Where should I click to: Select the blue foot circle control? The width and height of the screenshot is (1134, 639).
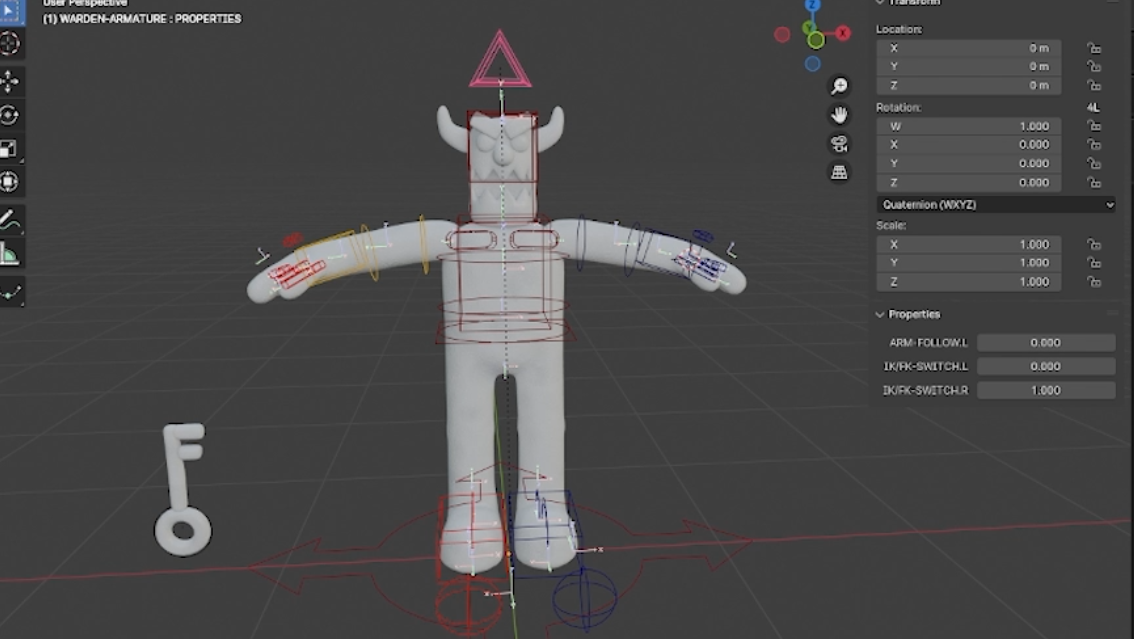[x=584, y=599]
